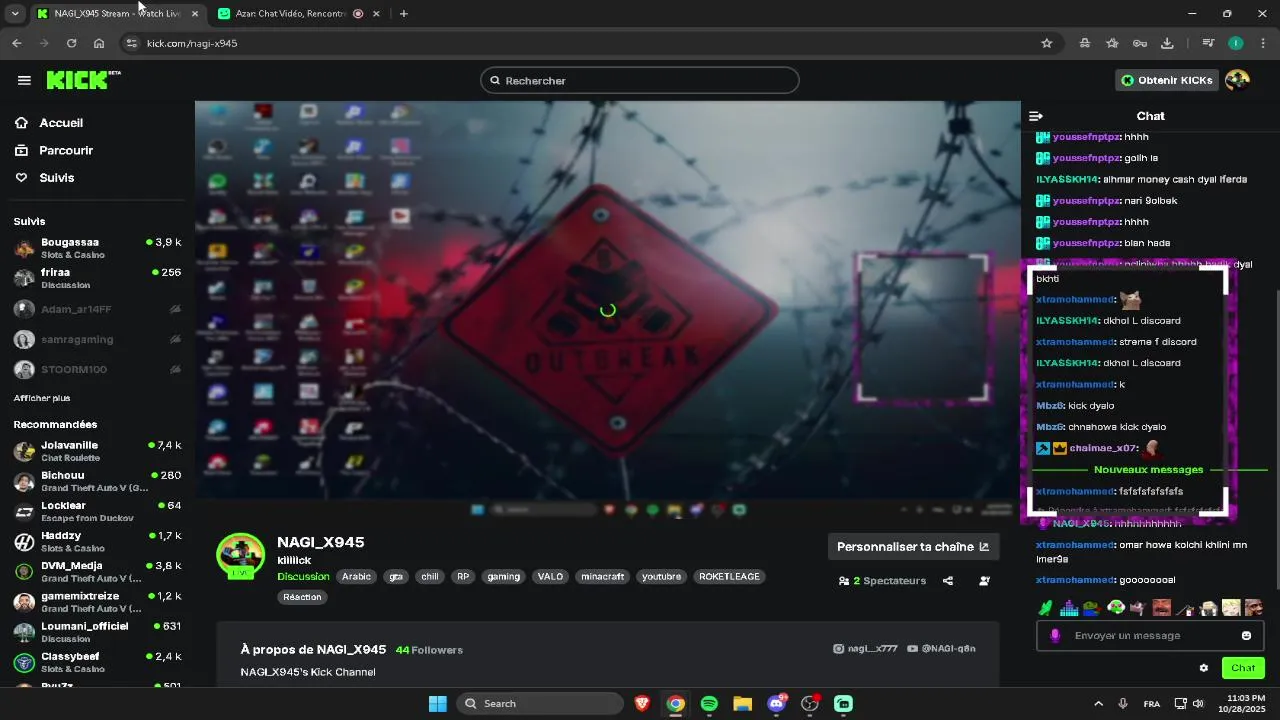
Task: Open the browser media control icon
Action: pos(1208,43)
